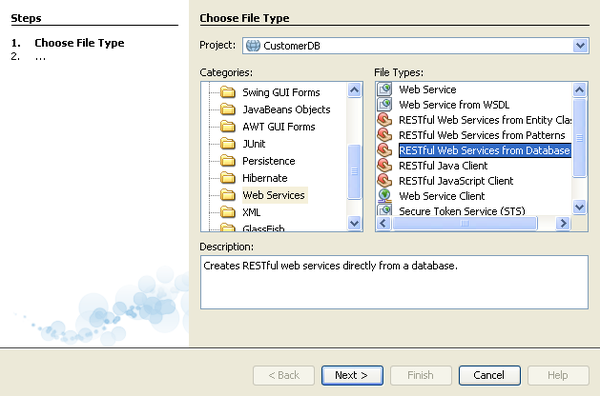This screenshot has height=396, width=600.
Task: Select AWT GUI Forms category
Action: (x=279, y=127)
